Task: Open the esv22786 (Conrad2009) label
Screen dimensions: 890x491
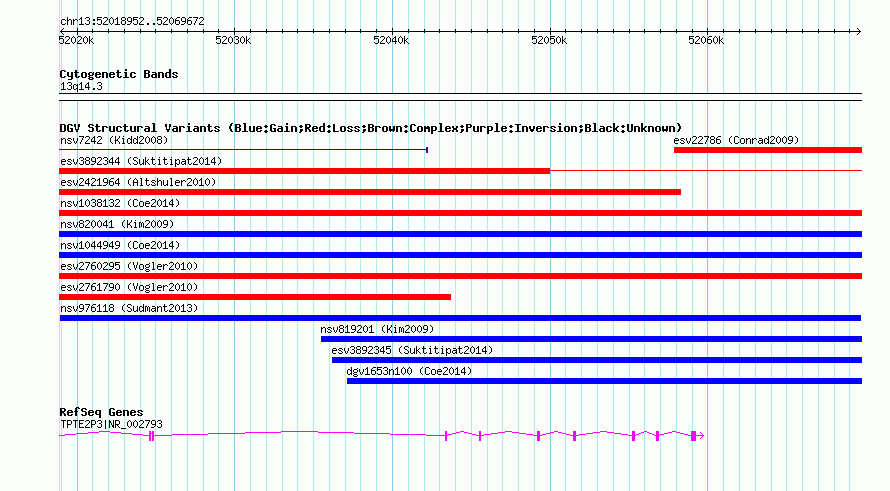Action: pyautogui.click(x=736, y=140)
